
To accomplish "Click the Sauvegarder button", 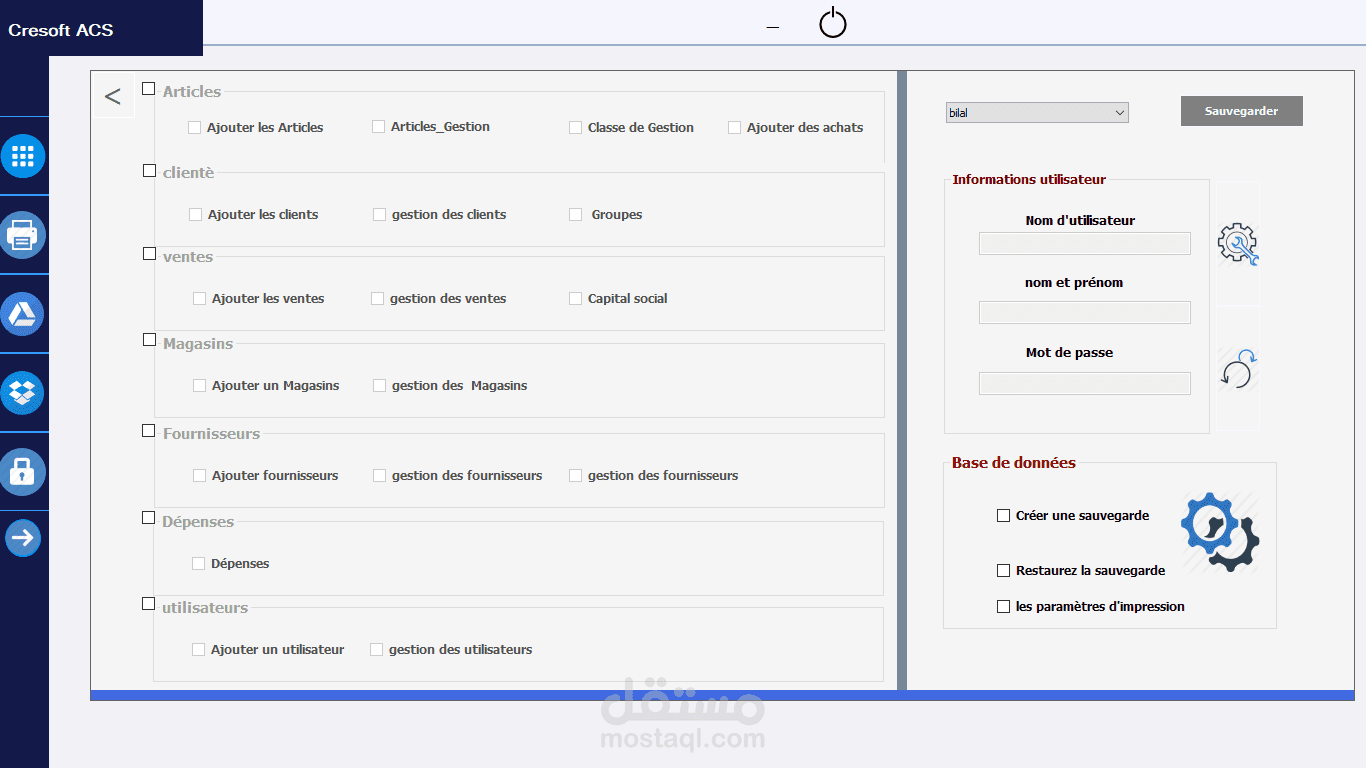I will pyautogui.click(x=1242, y=111).
